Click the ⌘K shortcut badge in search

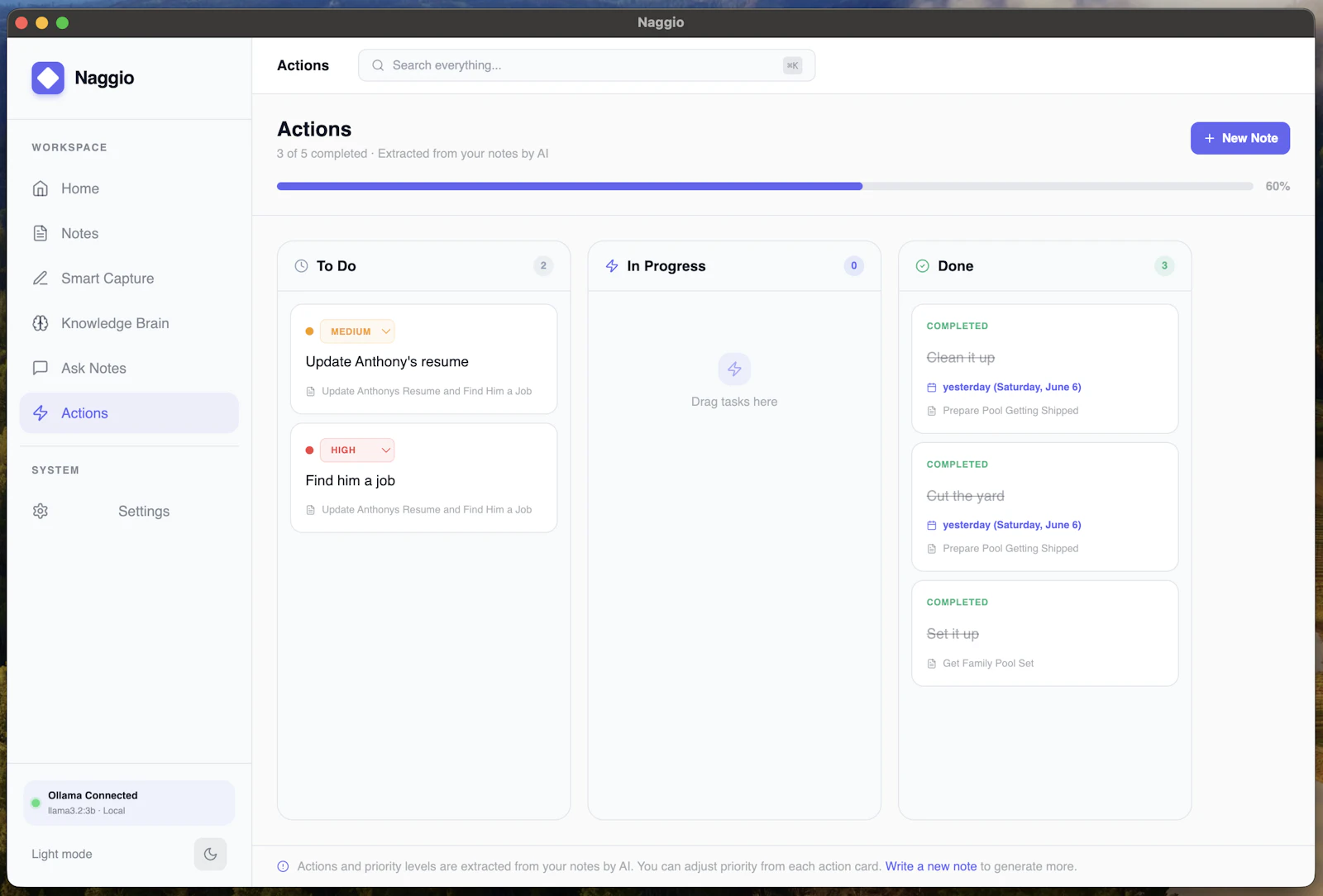(x=792, y=65)
